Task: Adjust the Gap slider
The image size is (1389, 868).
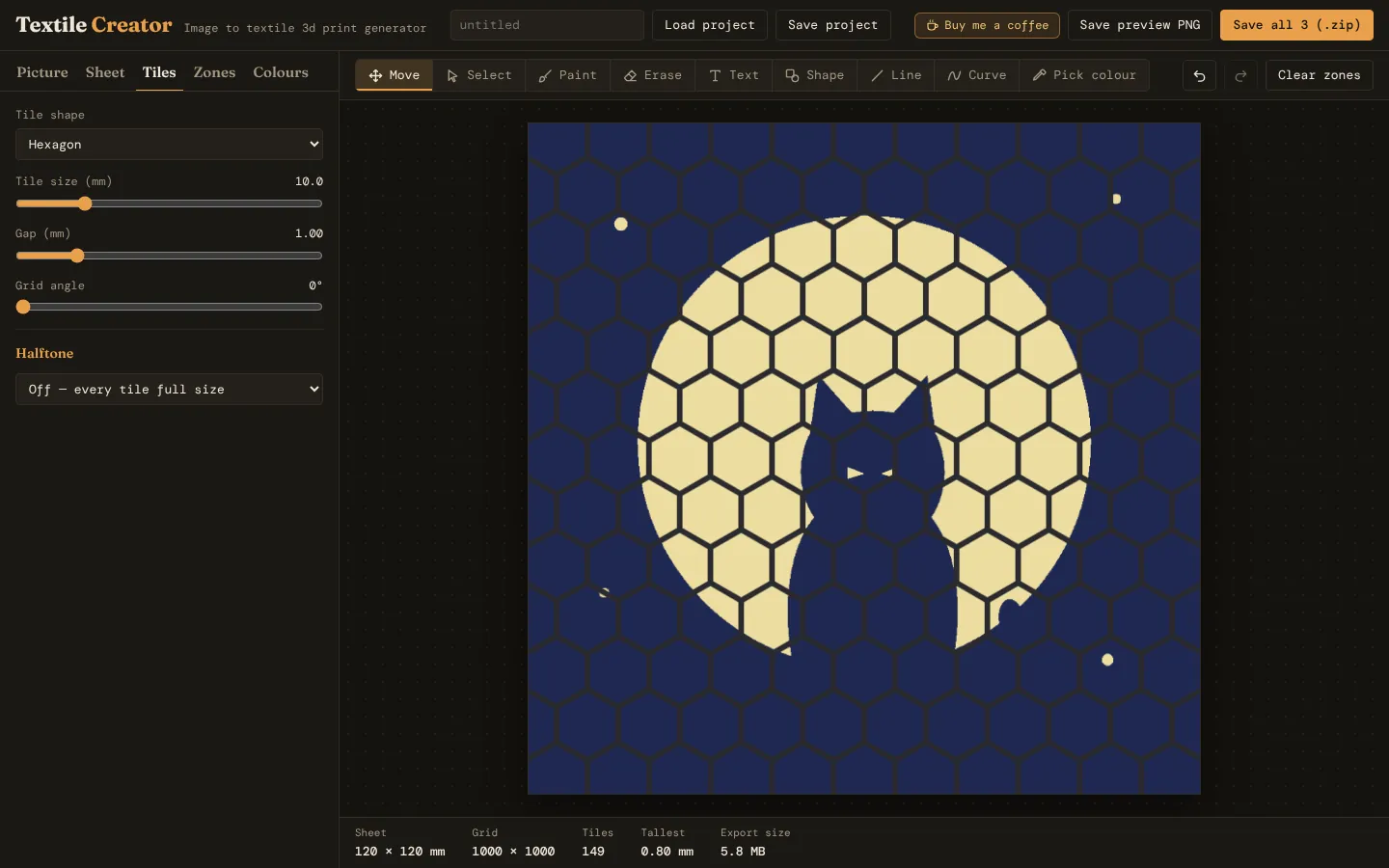Action: [x=169, y=256]
